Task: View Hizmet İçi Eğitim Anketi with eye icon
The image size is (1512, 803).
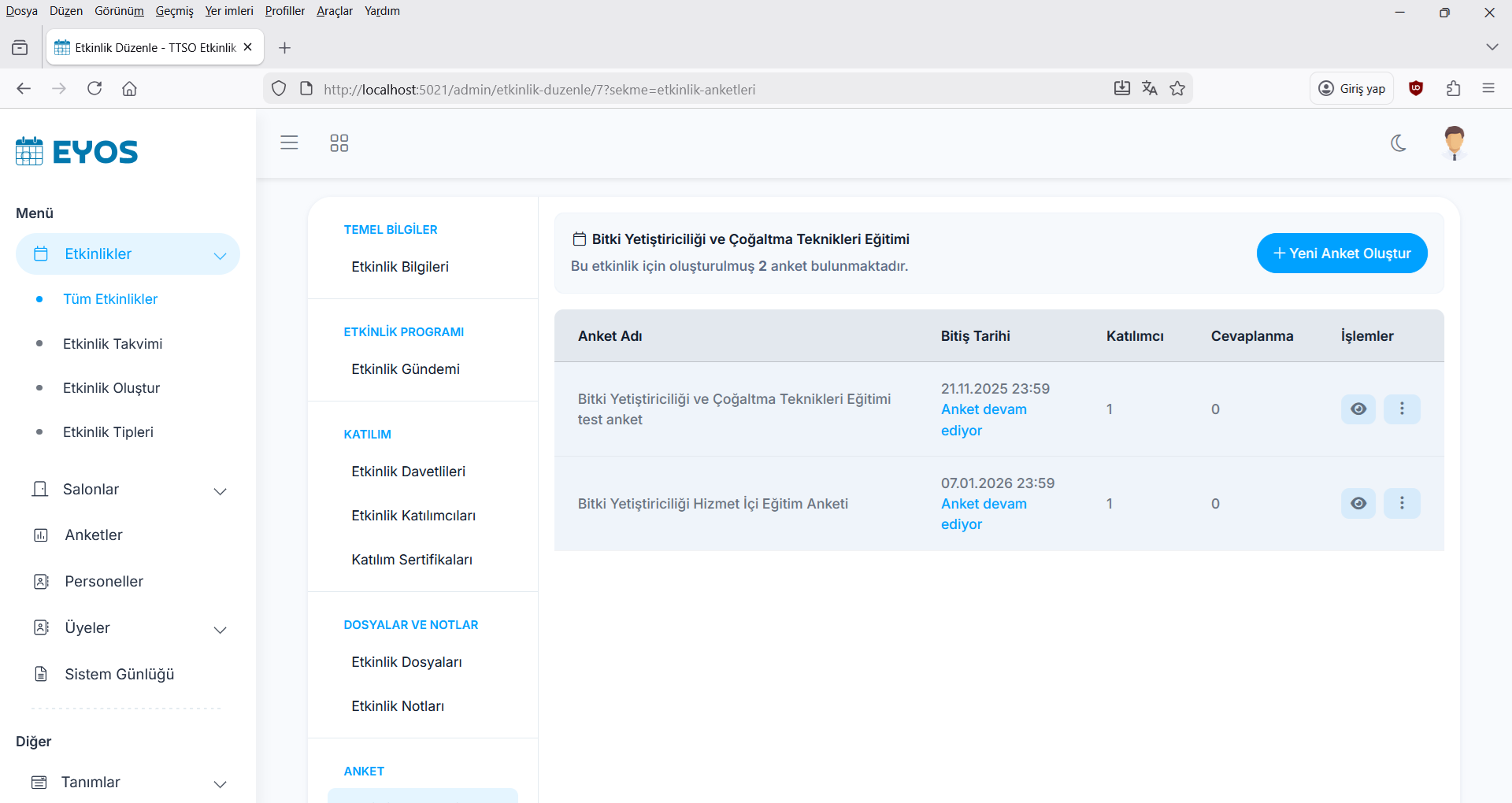Action: (1358, 503)
